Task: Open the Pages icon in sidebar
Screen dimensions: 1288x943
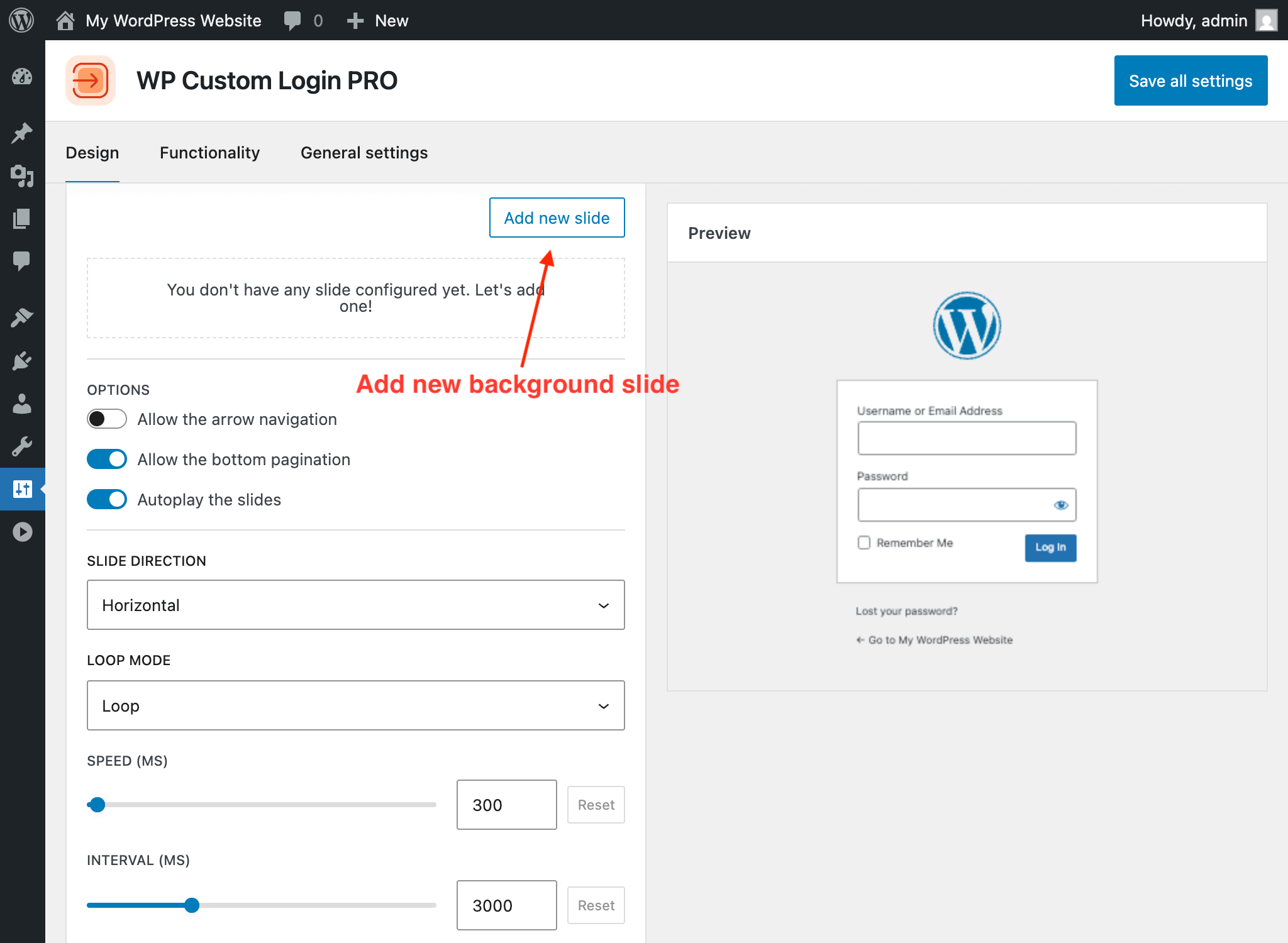Action: point(22,219)
